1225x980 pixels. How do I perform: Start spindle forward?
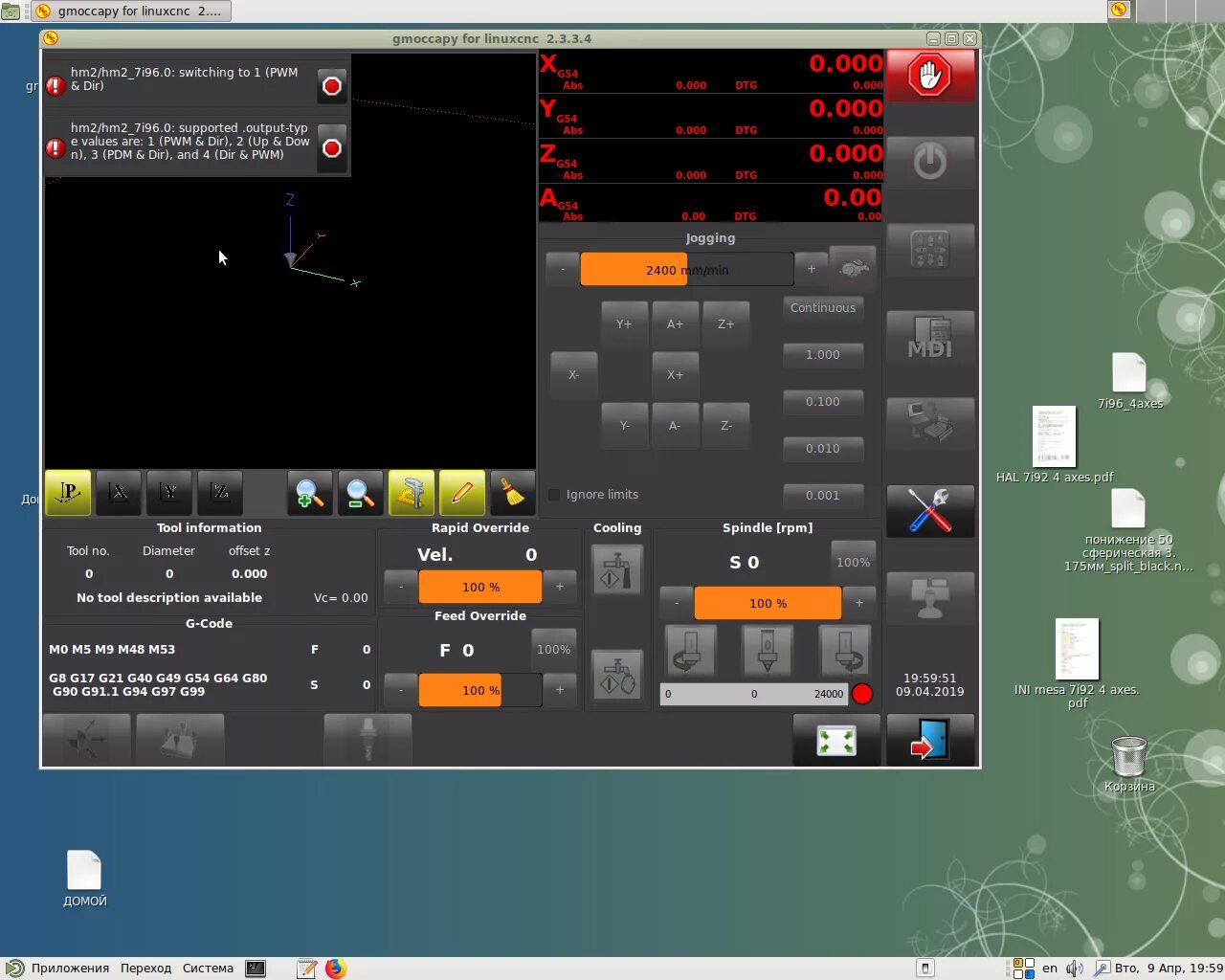(845, 650)
